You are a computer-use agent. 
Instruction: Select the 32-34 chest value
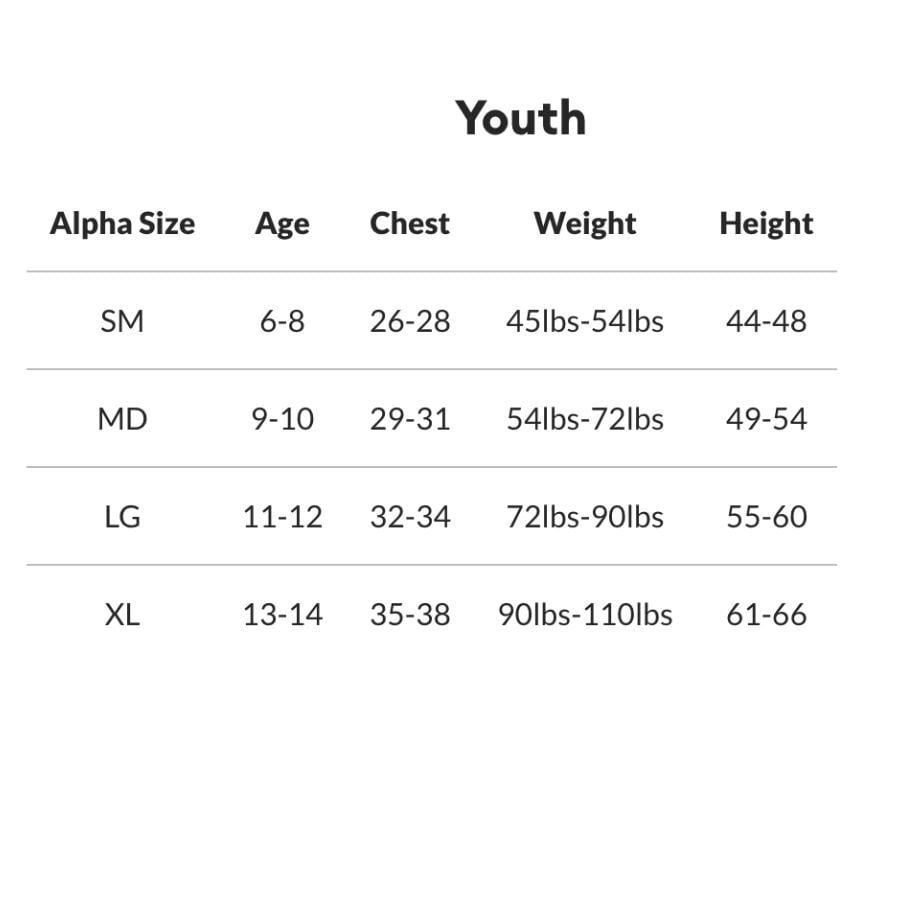410,516
